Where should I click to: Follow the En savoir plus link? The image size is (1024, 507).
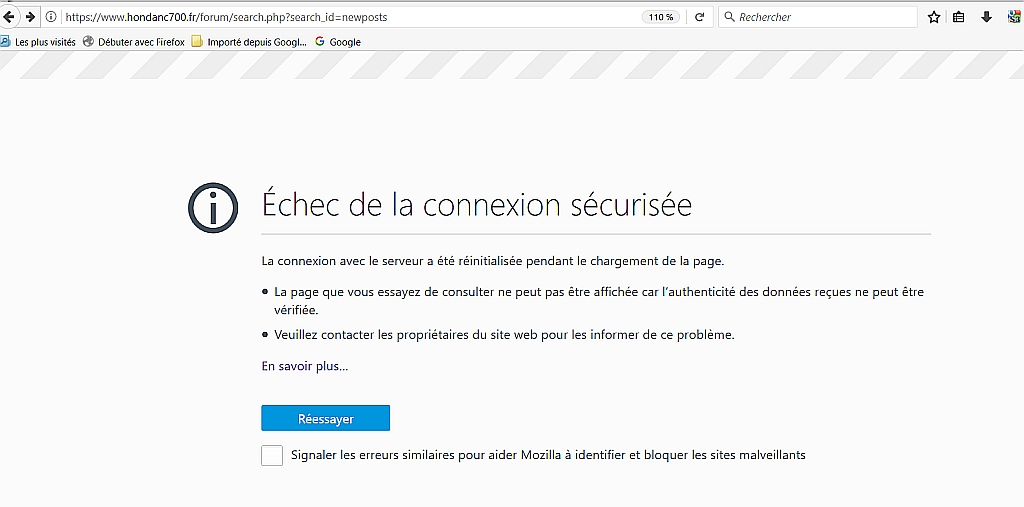click(305, 366)
